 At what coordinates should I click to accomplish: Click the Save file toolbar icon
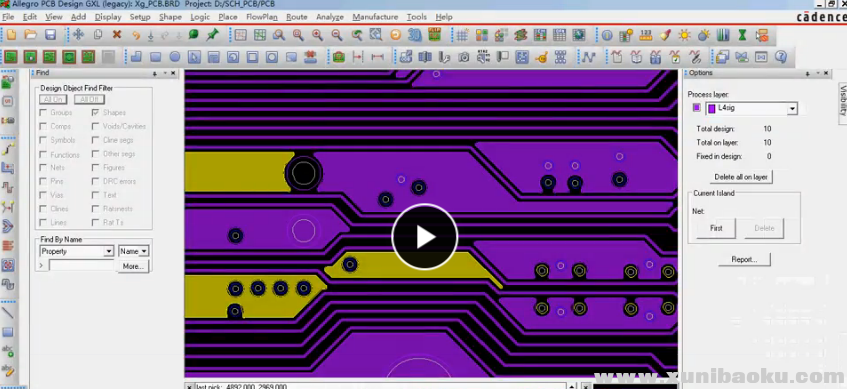[x=50, y=35]
